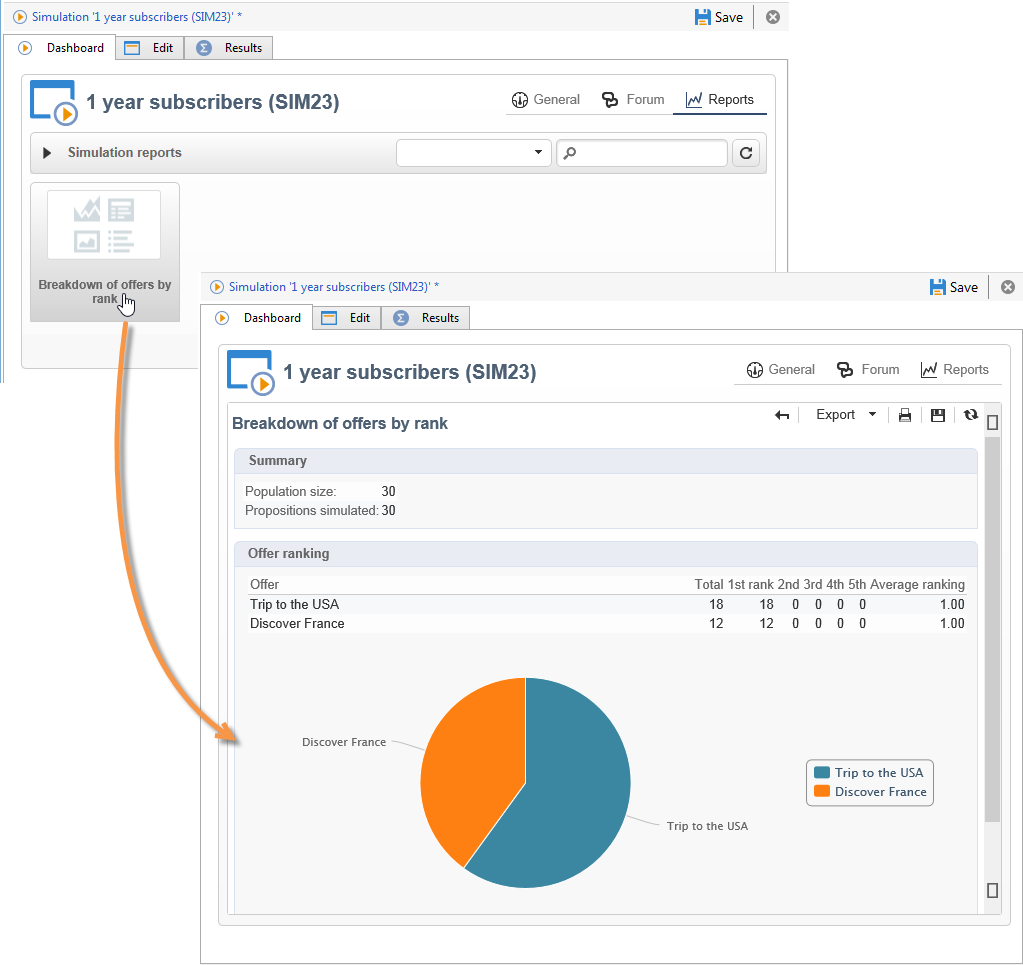Click the print icon in the report toolbar

coord(905,415)
